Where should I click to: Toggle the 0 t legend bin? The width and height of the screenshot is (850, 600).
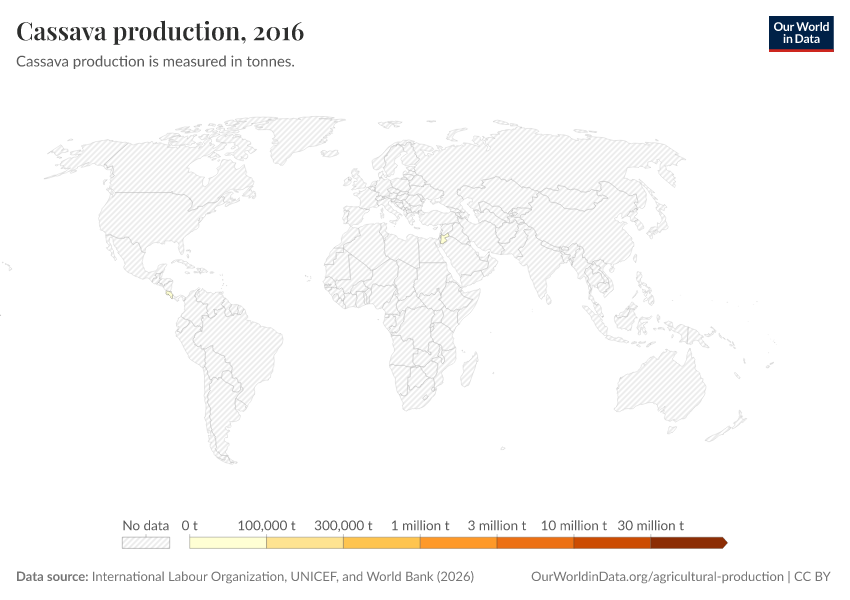click(224, 541)
